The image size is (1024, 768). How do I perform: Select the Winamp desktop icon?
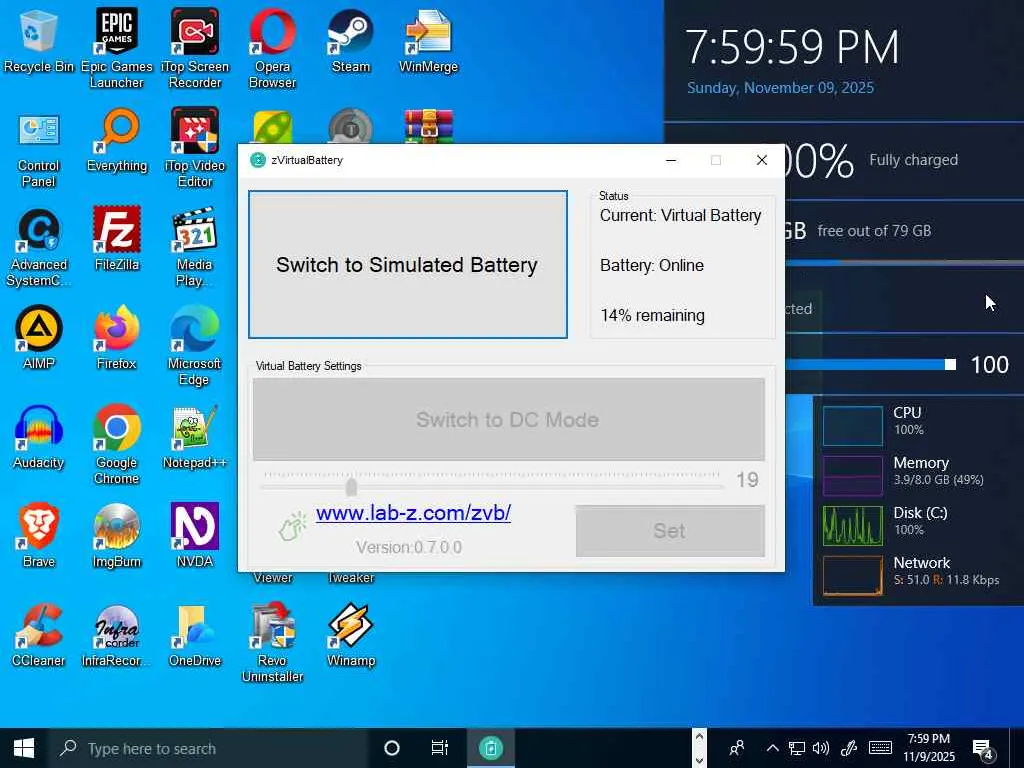(x=351, y=635)
